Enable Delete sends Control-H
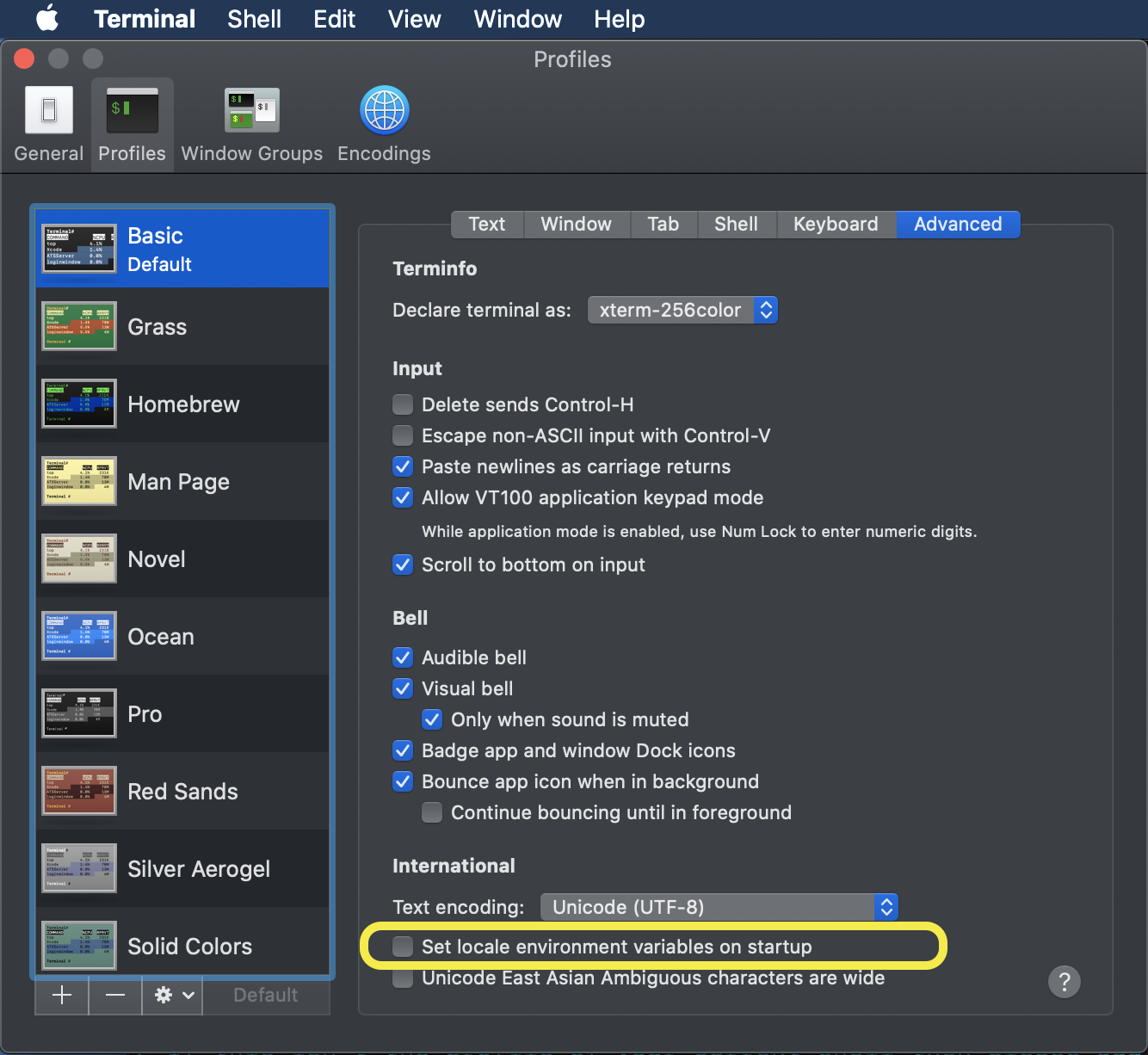 coord(403,404)
